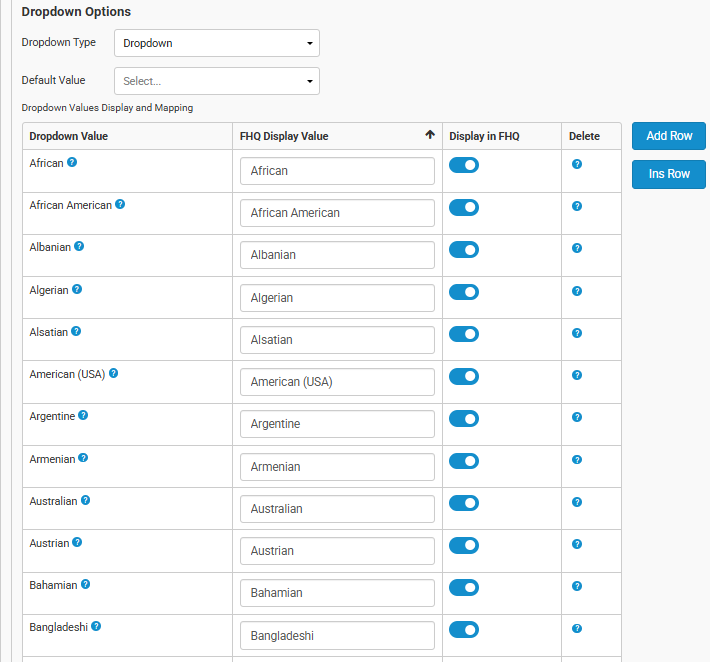
Task: Click Delete column icon in Bahamian row
Action: tap(577, 586)
